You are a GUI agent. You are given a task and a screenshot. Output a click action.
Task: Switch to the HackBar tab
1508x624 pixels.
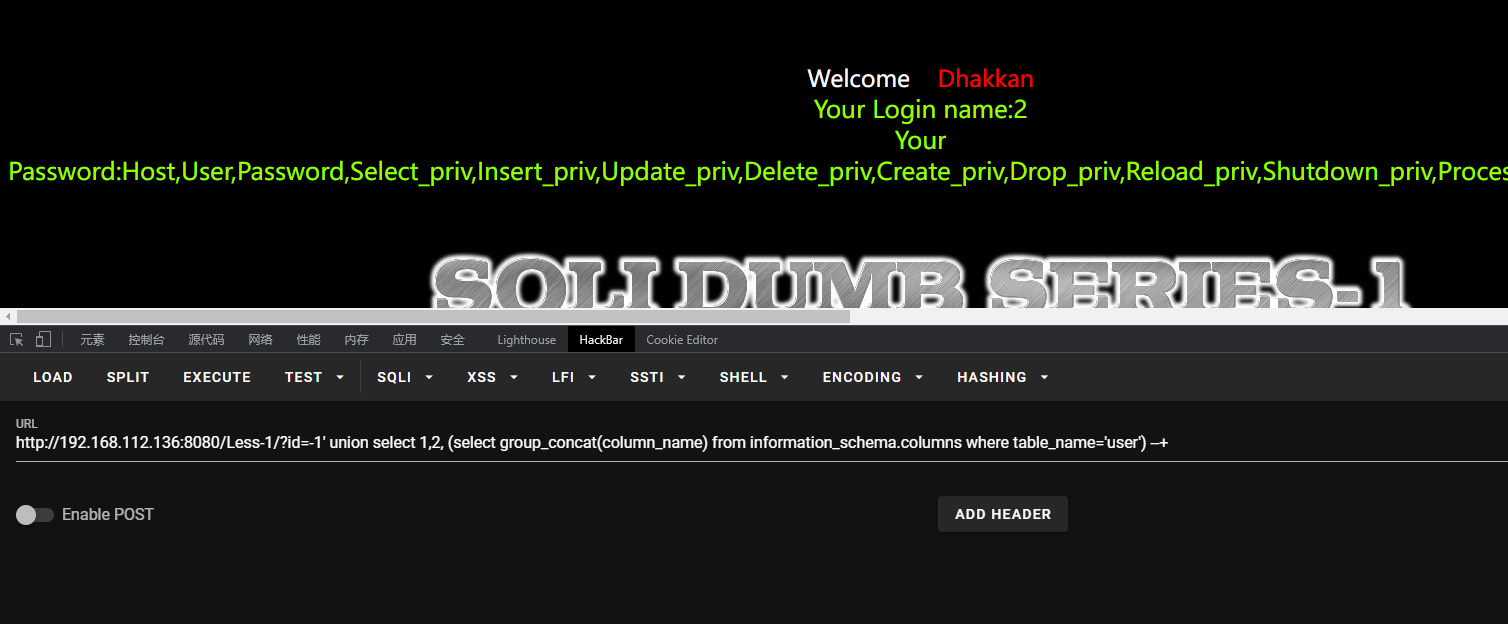(601, 340)
